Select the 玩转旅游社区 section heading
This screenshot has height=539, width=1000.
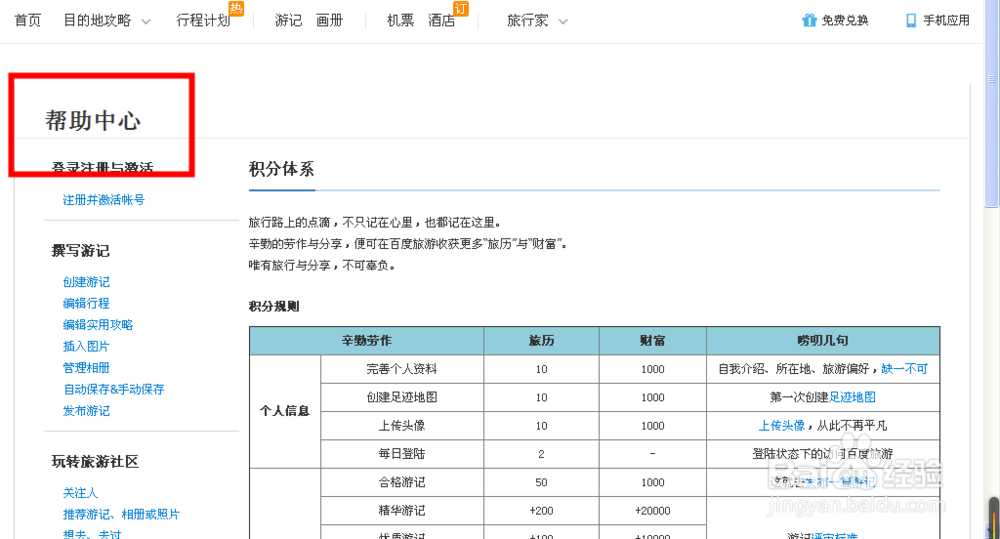(95, 462)
